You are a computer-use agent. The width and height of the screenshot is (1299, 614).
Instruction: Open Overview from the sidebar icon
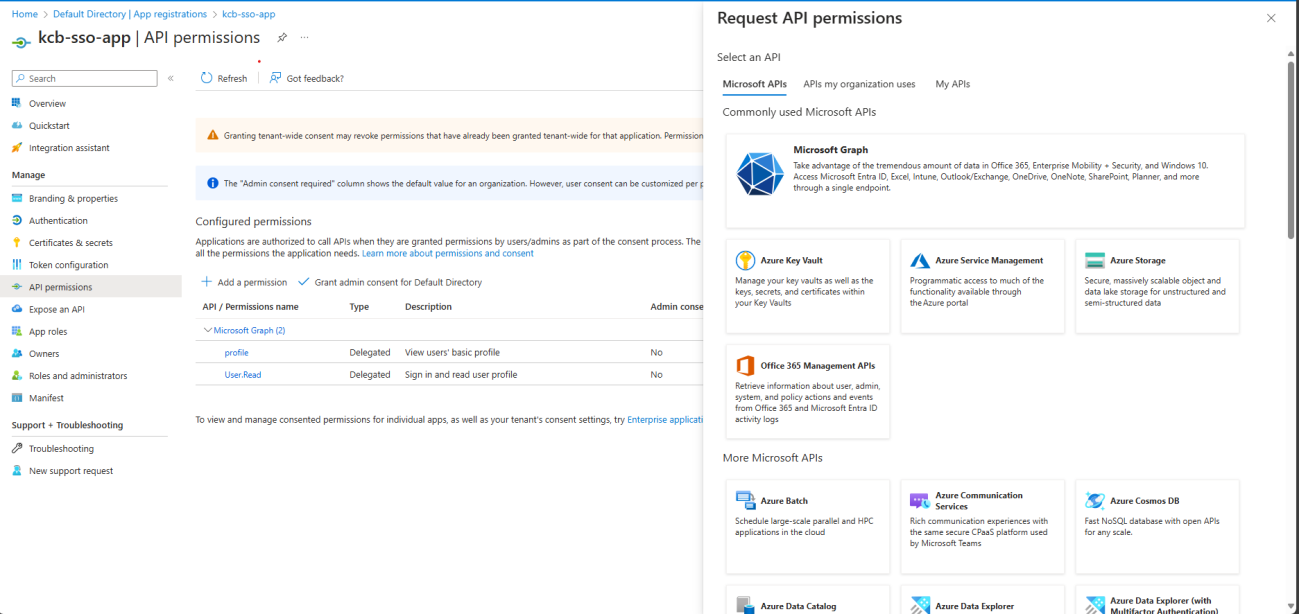pyautogui.click(x=17, y=103)
